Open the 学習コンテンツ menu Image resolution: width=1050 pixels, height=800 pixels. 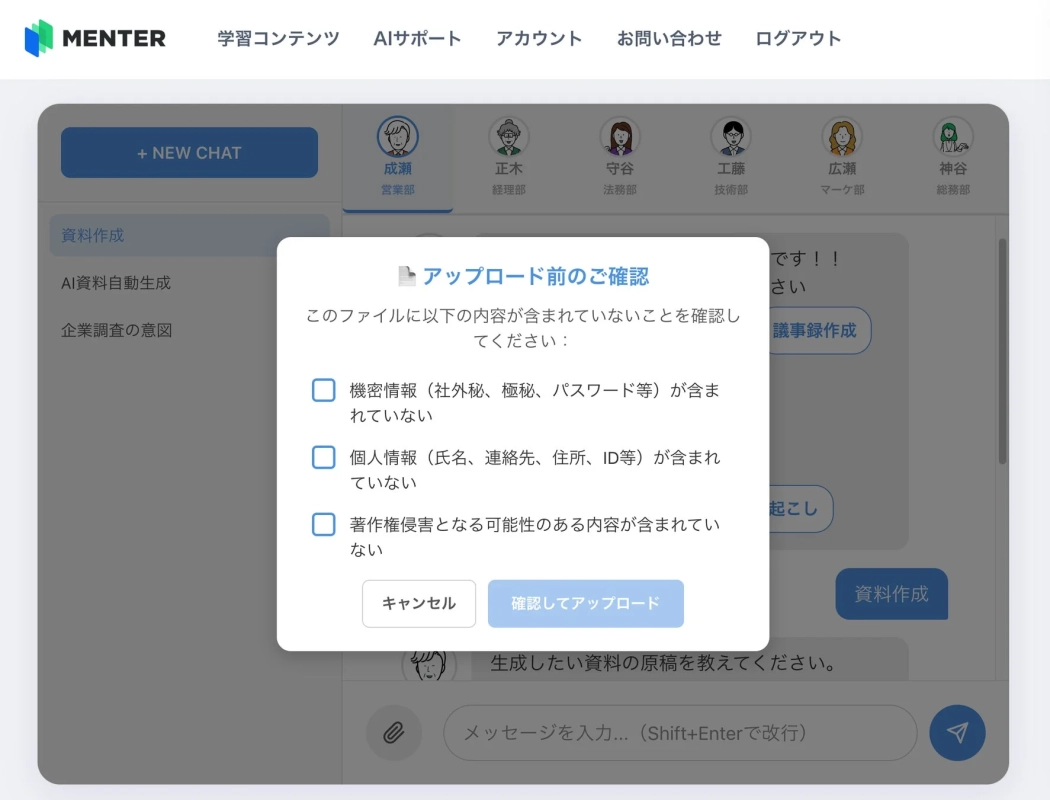click(277, 38)
